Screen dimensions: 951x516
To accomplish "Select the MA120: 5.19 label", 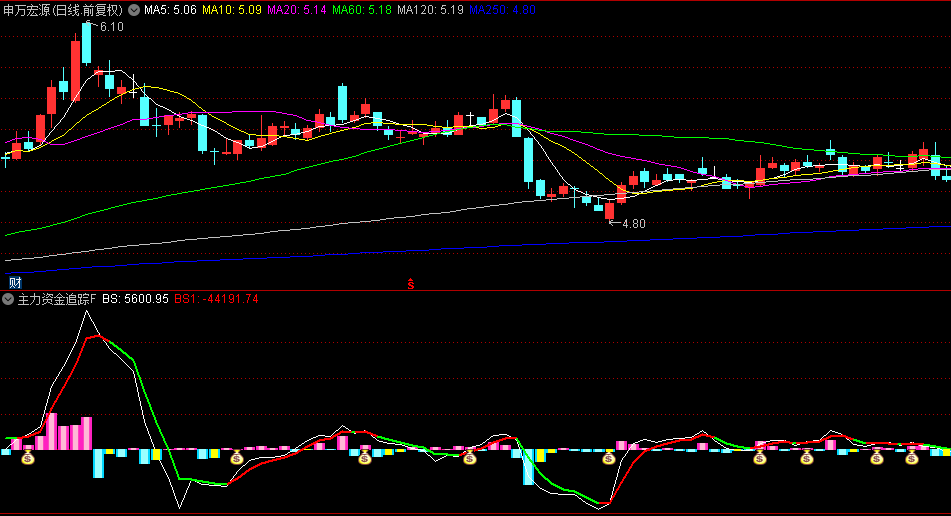I will point(431,10).
